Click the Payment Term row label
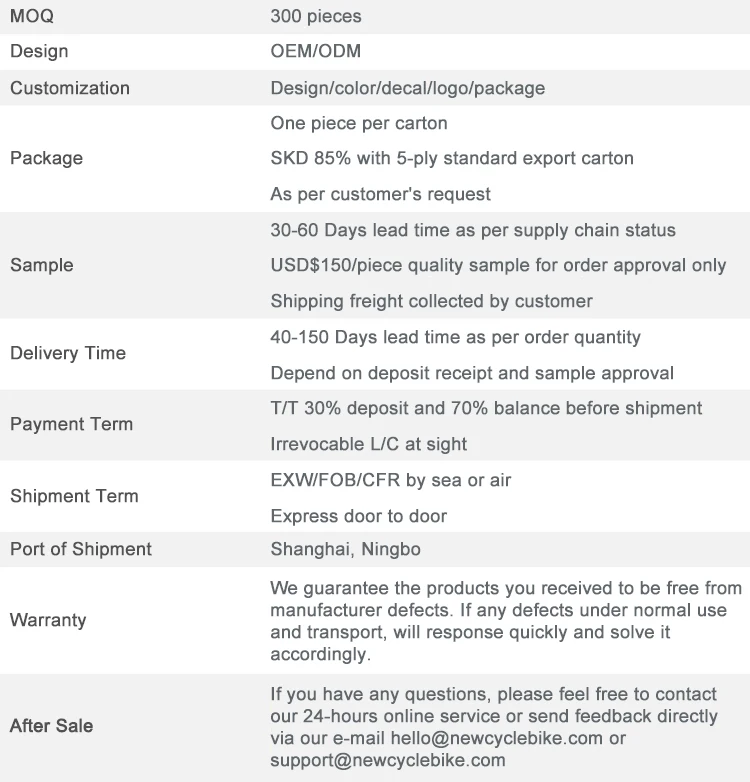This screenshot has width=750, height=782. [71, 424]
